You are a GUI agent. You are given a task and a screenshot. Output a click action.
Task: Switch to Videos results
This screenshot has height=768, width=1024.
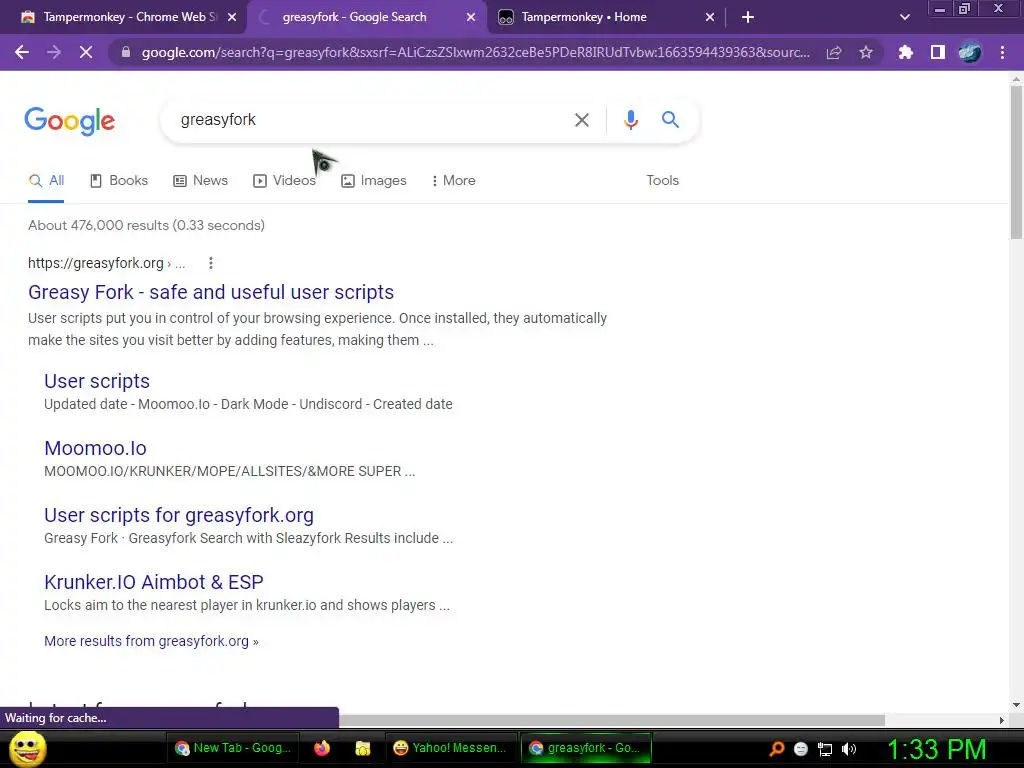click(285, 180)
